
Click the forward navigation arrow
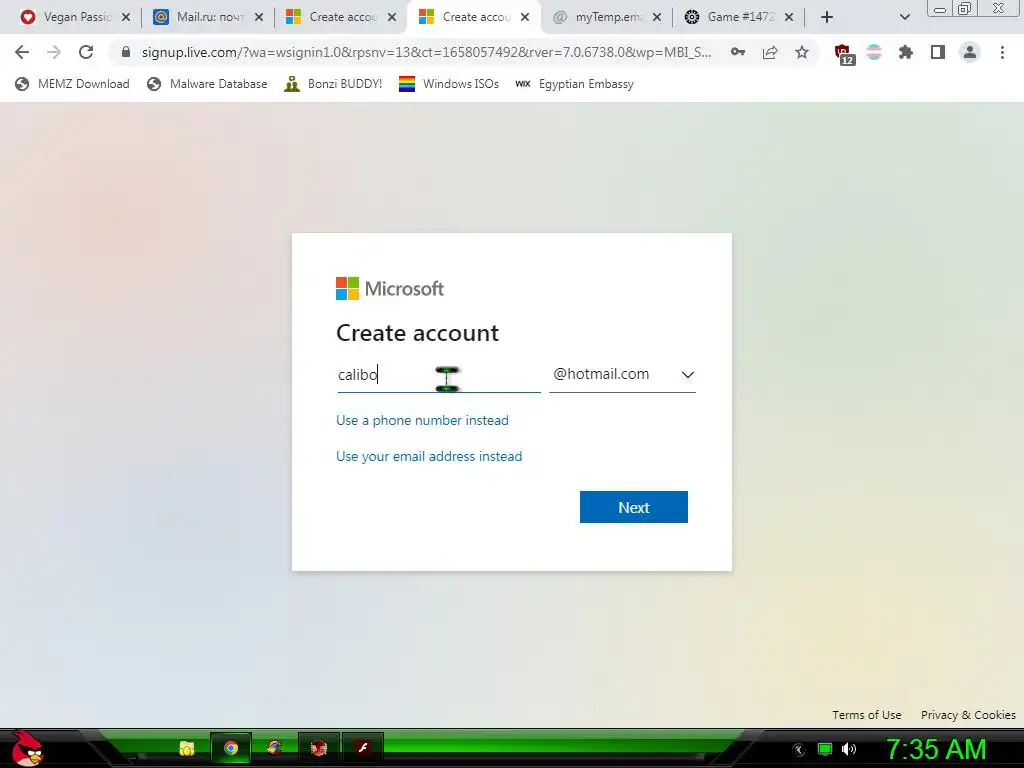pos(54,52)
